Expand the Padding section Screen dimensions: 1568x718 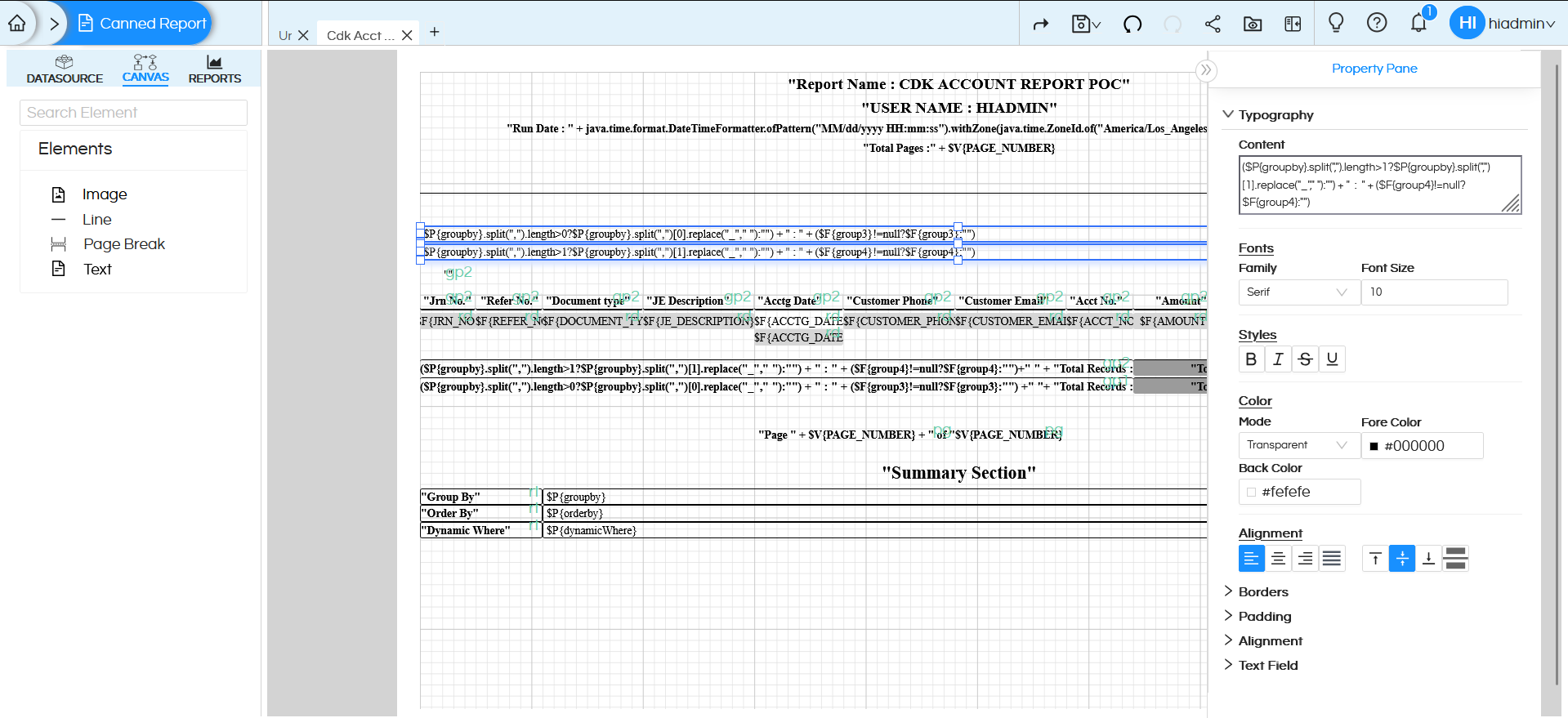pos(1258,617)
